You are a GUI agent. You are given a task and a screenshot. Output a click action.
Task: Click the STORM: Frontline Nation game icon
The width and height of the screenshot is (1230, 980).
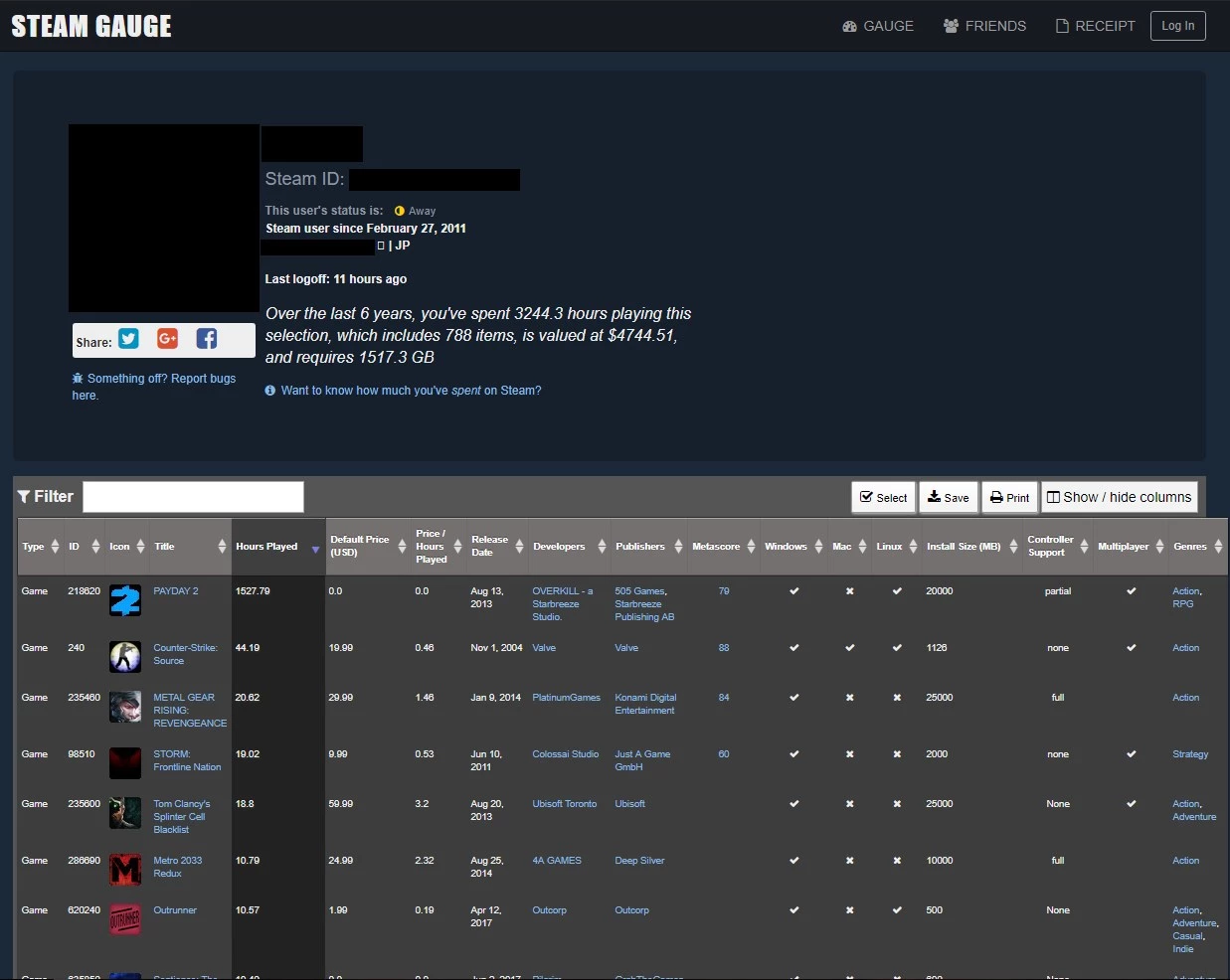[x=125, y=763]
